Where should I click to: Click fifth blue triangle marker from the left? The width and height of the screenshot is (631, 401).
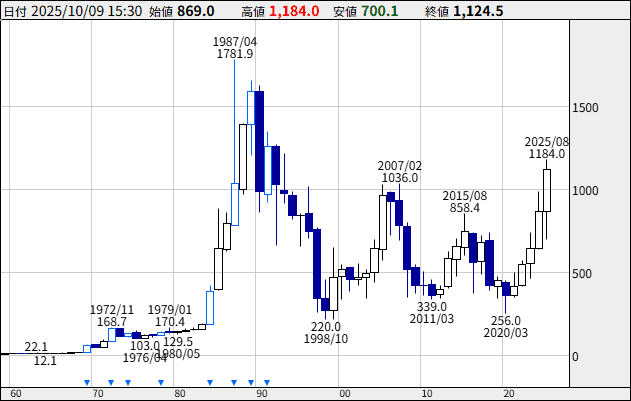coord(210,382)
